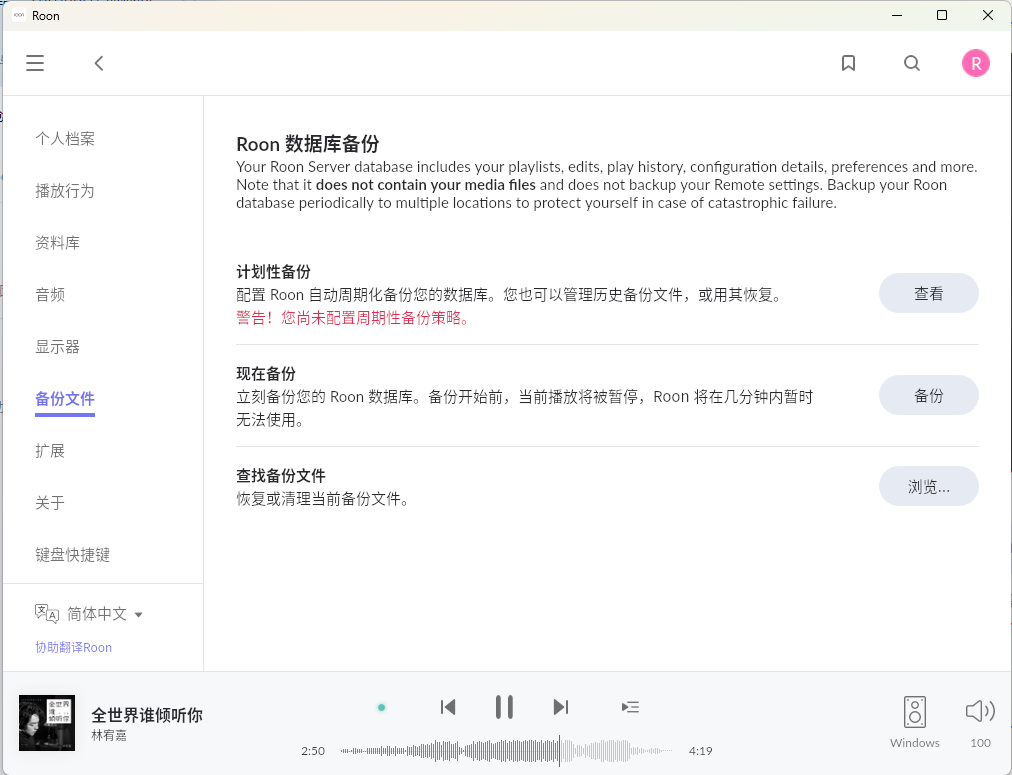1012x775 pixels.
Task: Open bookmarks icon in top bar
Action: [848, 63]
